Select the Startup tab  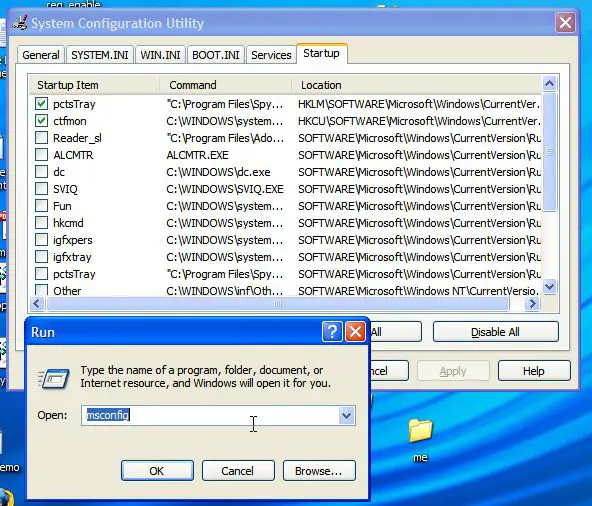pyautogui.click(x=321, y=53)
